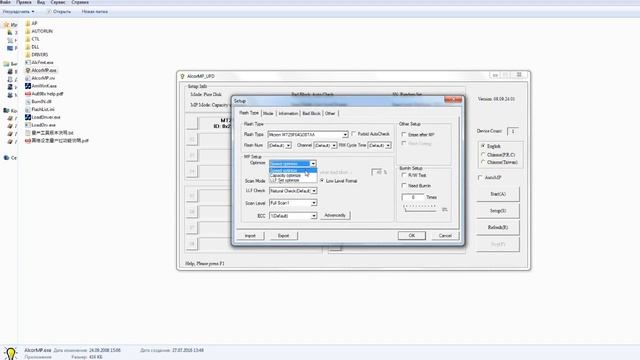Screen dimensions: 640x360
Task: Select Chinese(P.R.C) language radio button
Action: point(483,155)
